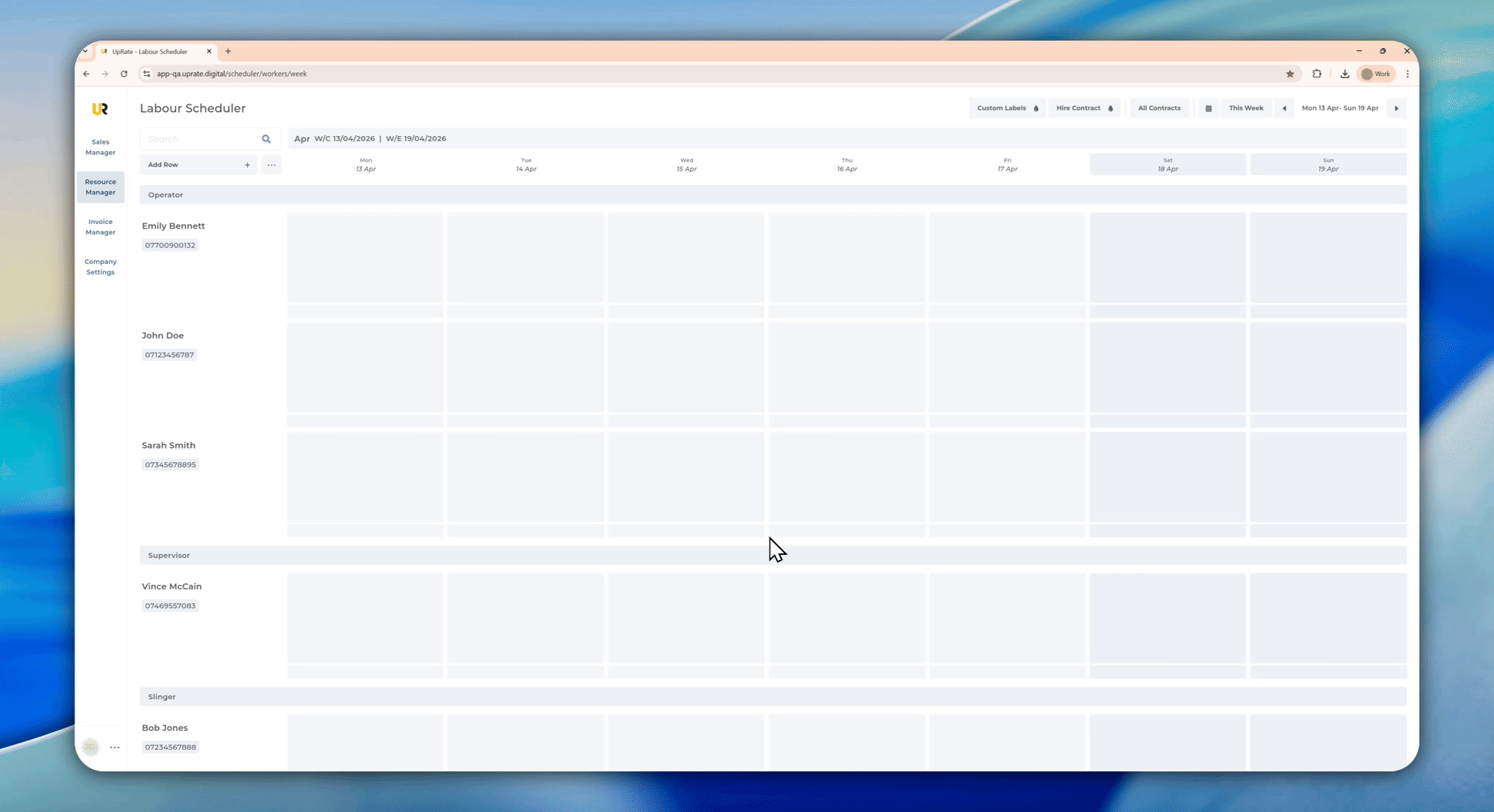The height and width of the screenshot is (812, 1494).
Task: Click Vince McCain's Saturday 18 Apr cell
Action: pos(1168,619)
